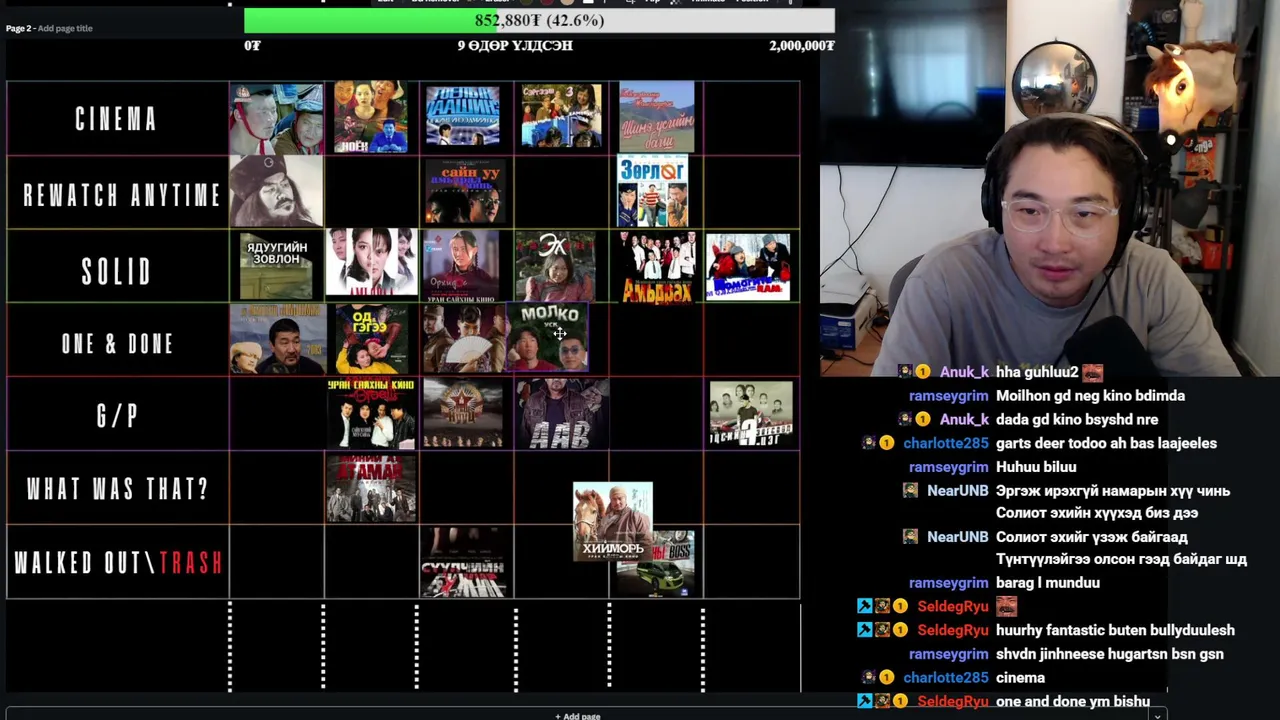Select the "Зөрлөг" movie poster
The image size is (1280, 720).
653,191
